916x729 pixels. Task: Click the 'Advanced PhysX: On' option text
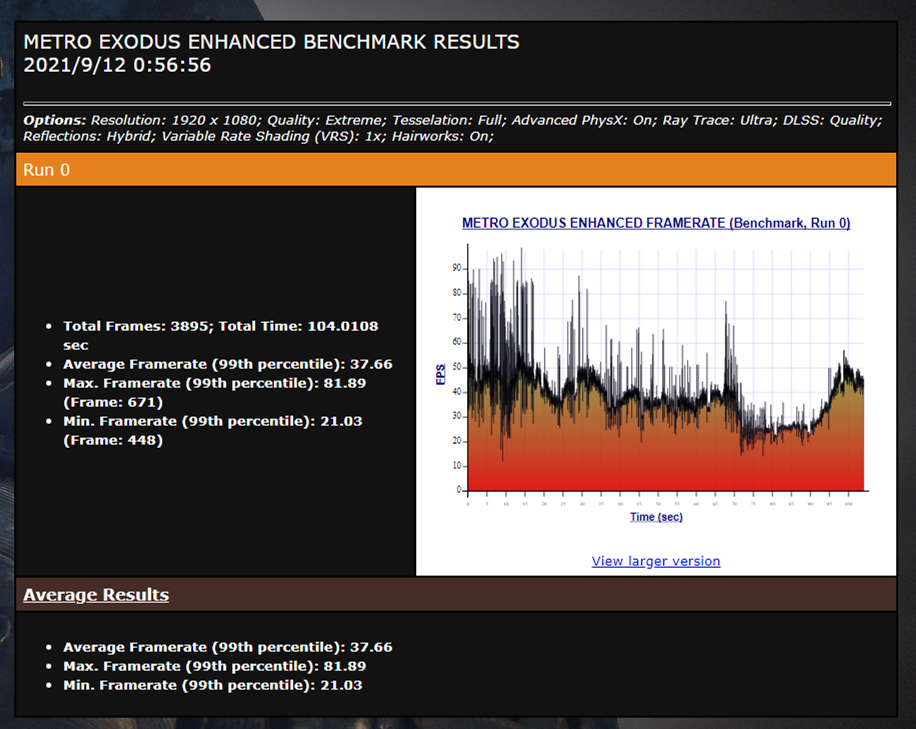pyautogui.click(x=582, y=120)
